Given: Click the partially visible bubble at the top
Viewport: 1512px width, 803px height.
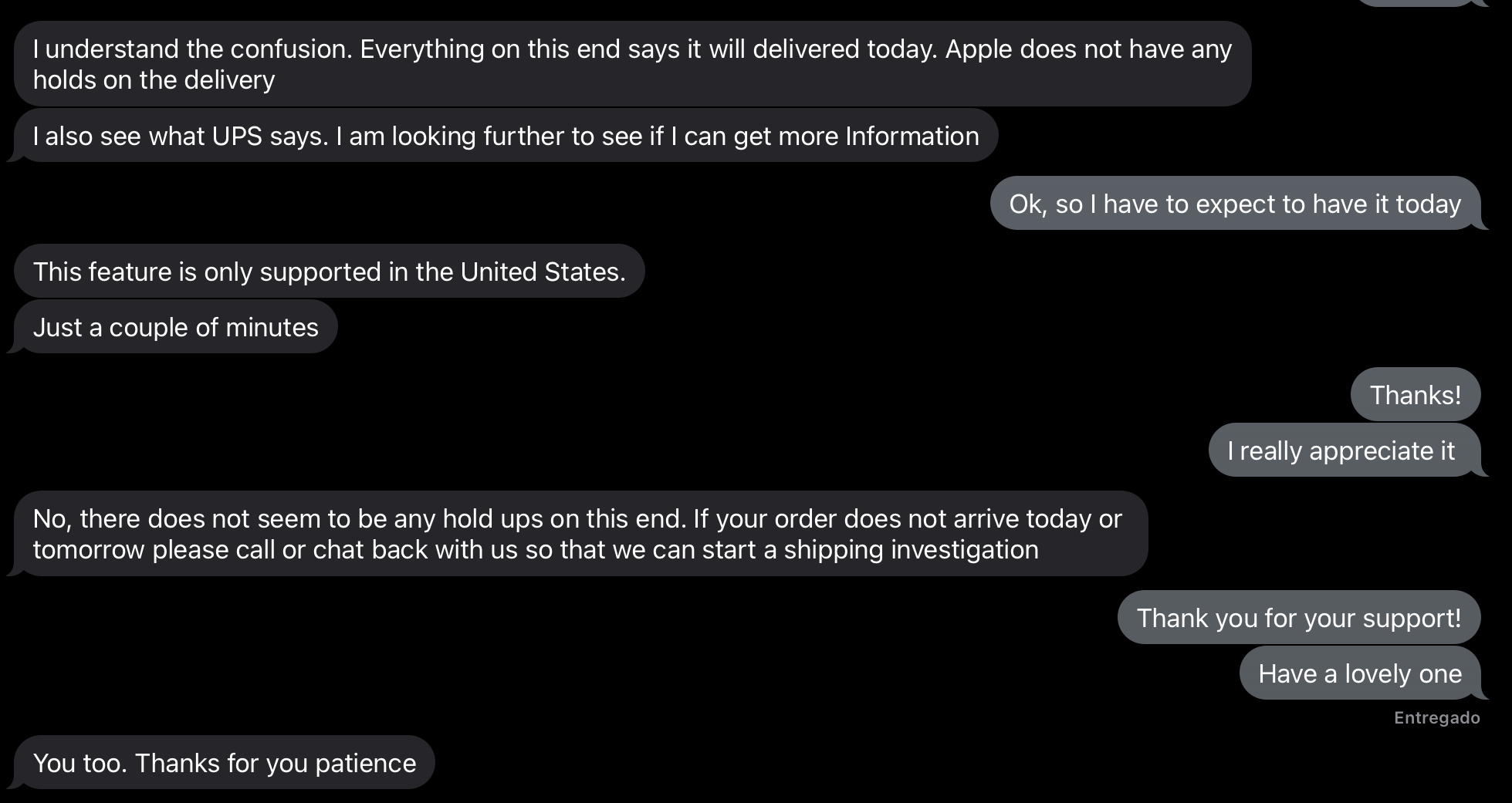Looking at the screenshot, I should coord(1415,2).
